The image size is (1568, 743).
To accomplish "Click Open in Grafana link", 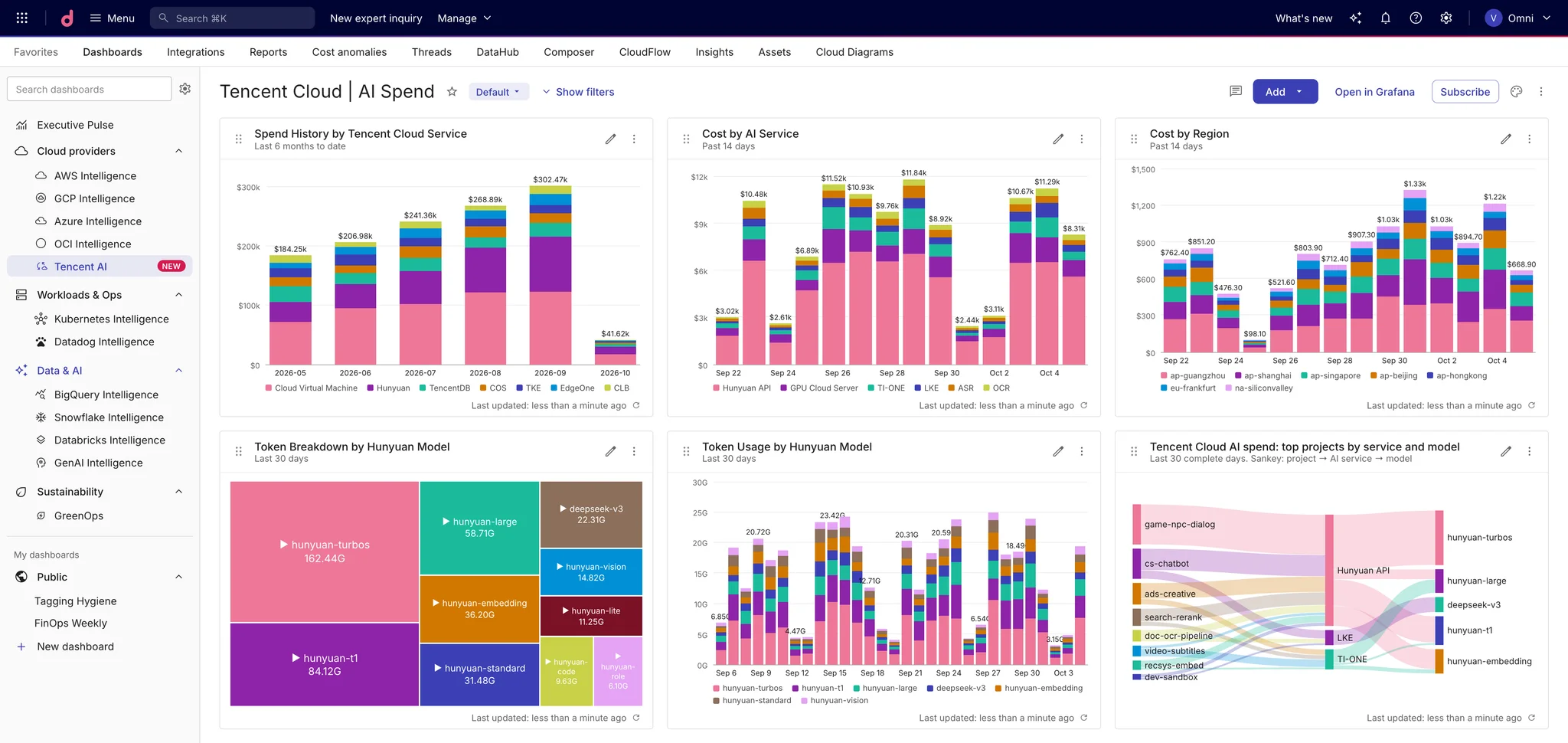I will pyautogui.click(x=1374, y=92).
